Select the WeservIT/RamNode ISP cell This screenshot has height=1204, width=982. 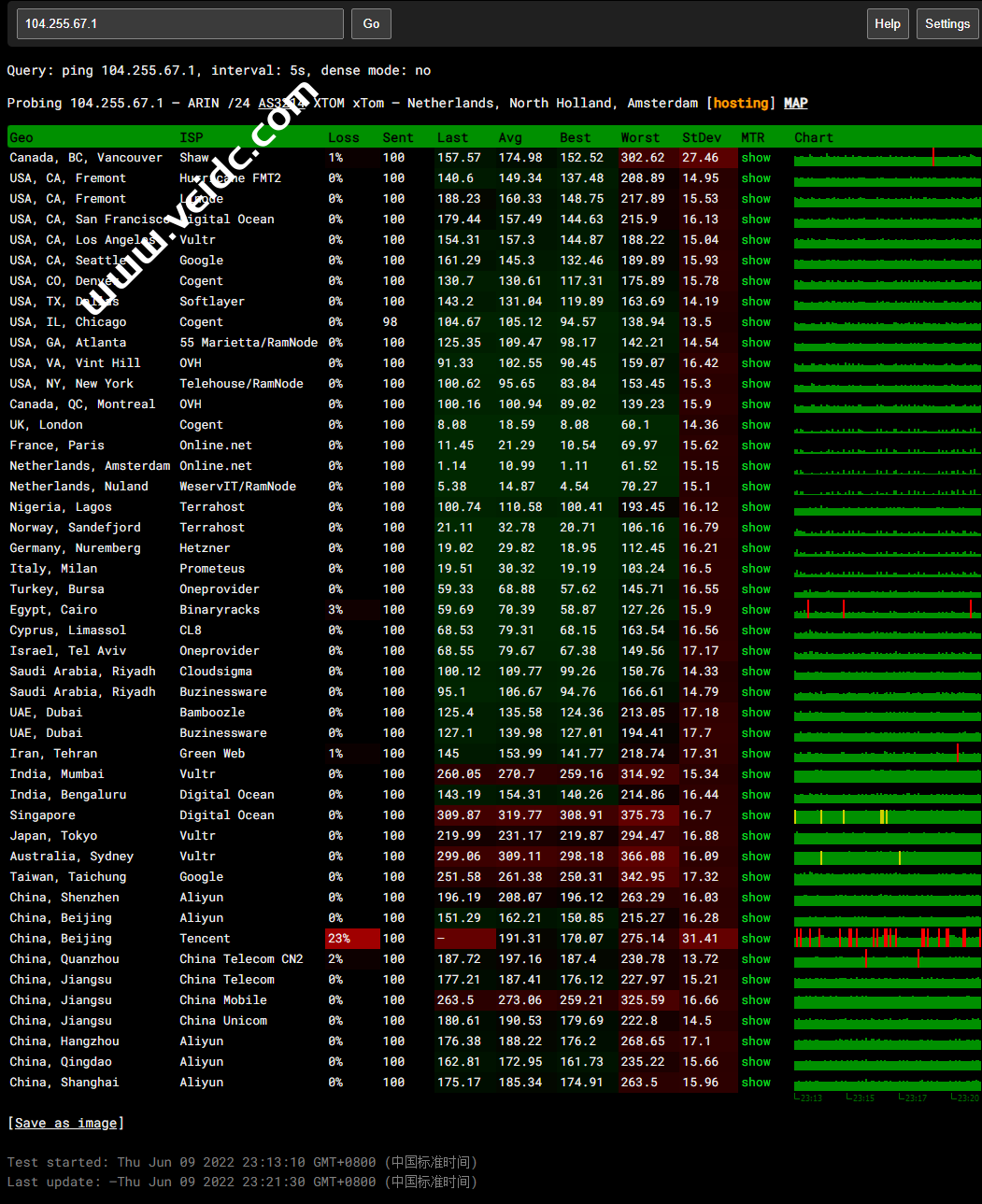click(237, 487)
